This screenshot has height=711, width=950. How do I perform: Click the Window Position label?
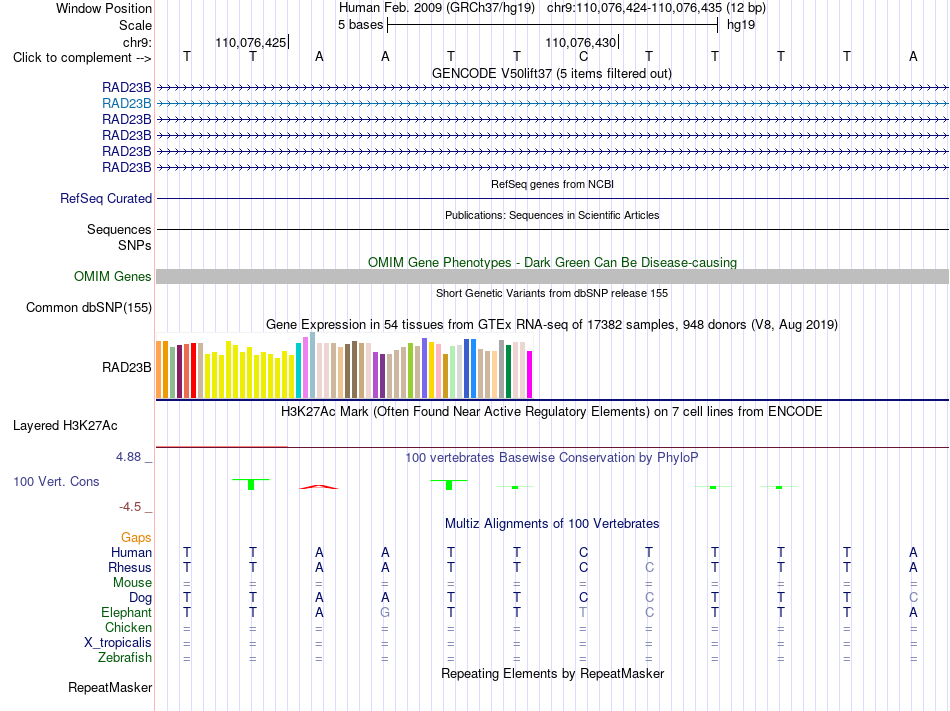104,8
